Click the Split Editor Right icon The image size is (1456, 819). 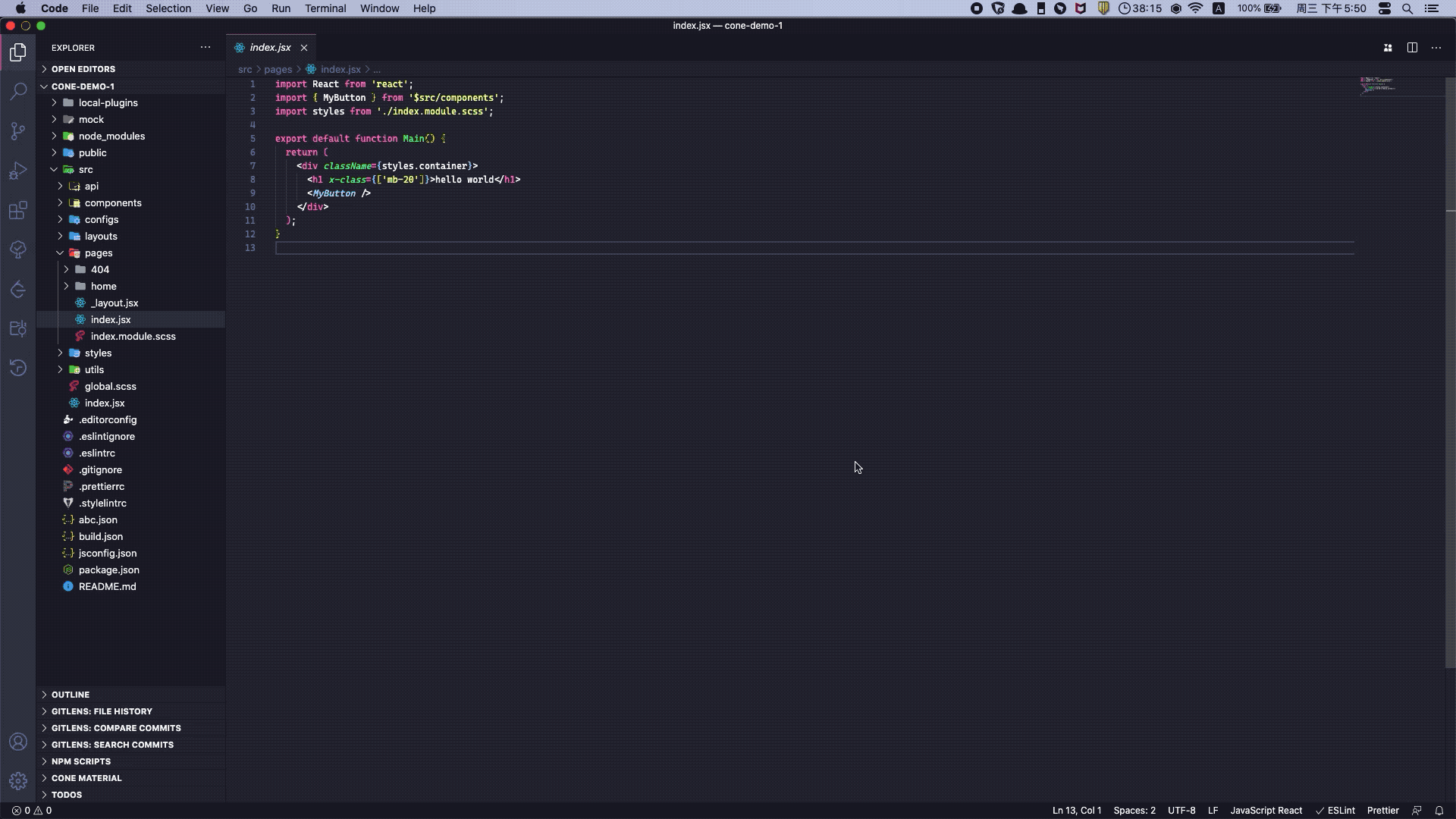1412,48
